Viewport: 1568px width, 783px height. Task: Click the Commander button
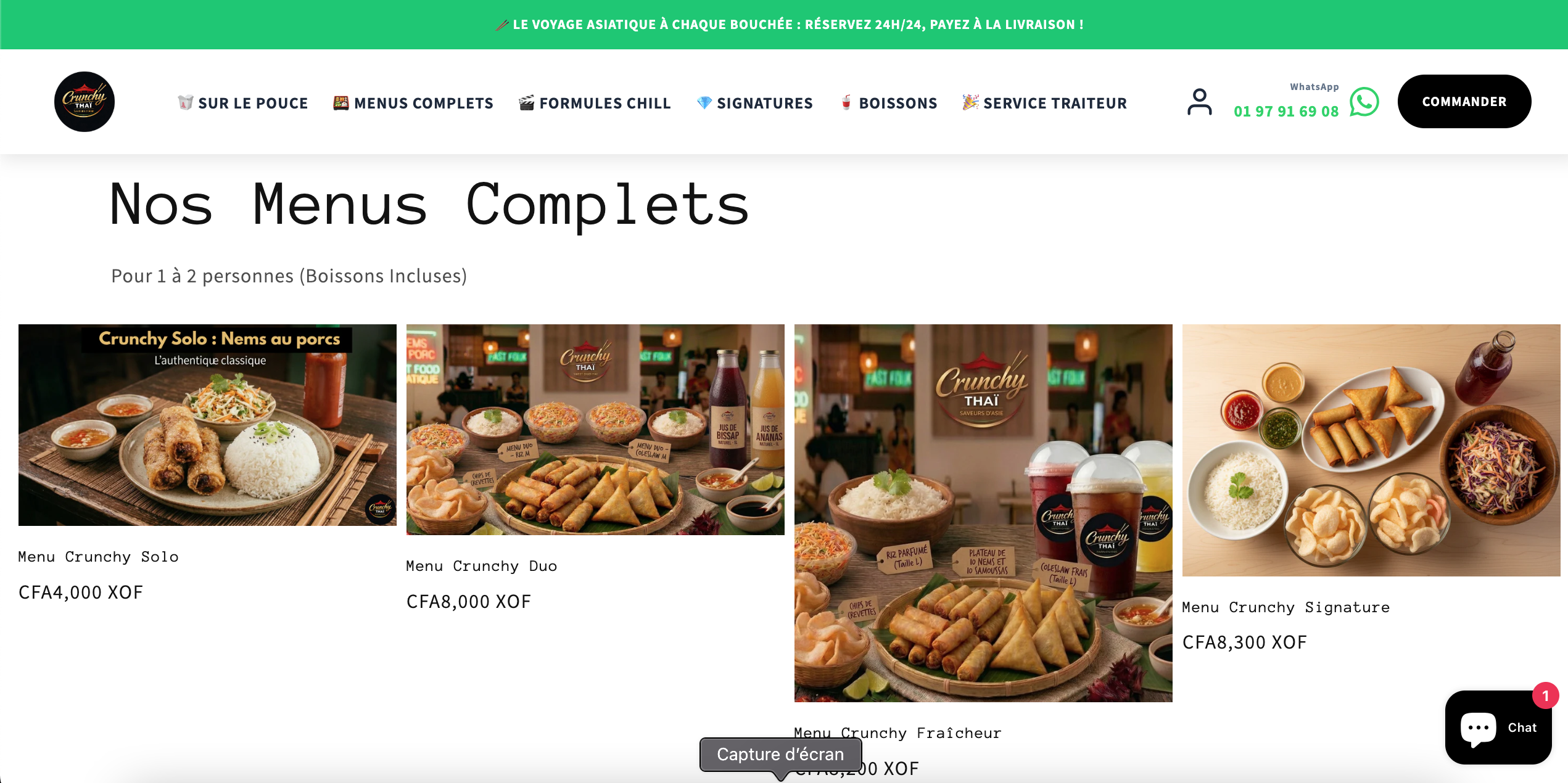click(x=1464, y=102)
